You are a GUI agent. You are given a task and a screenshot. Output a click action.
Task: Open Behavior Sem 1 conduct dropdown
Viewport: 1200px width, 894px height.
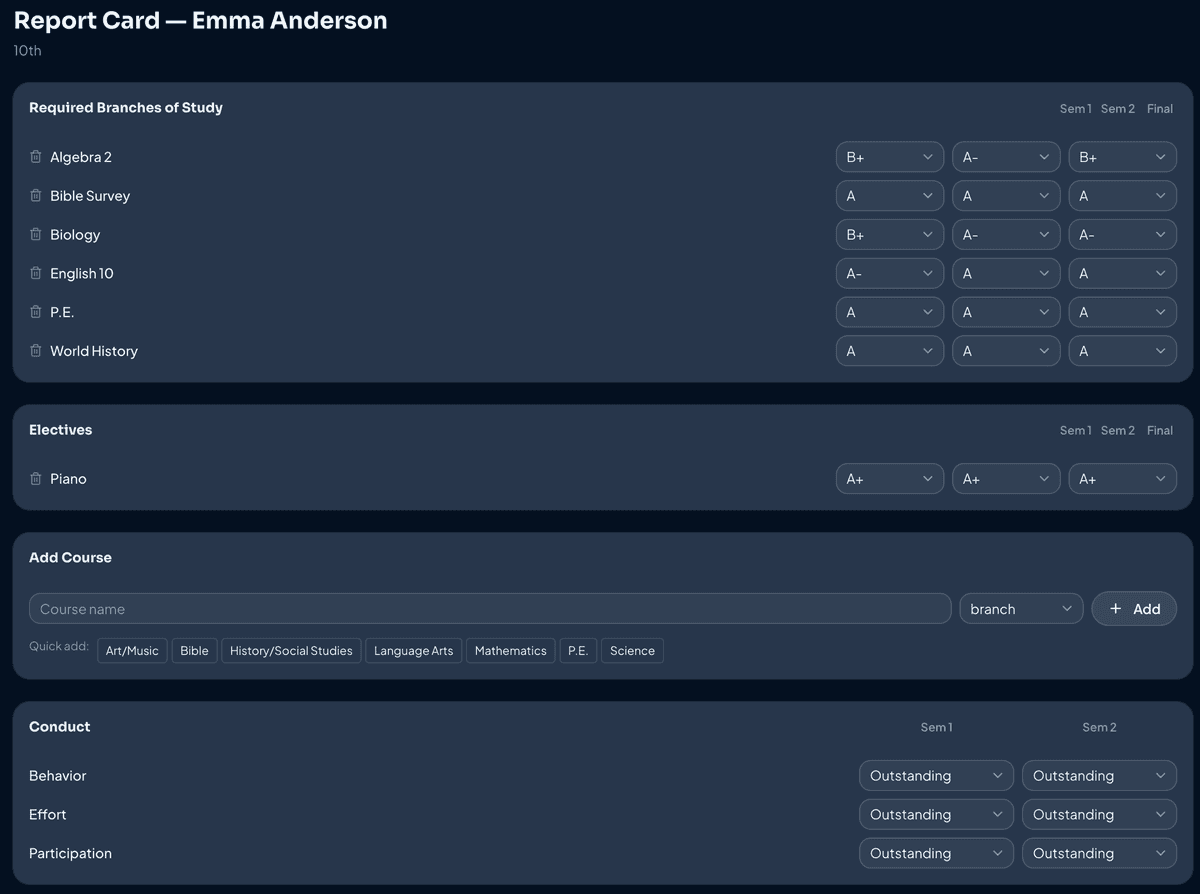tap(935, 776)
